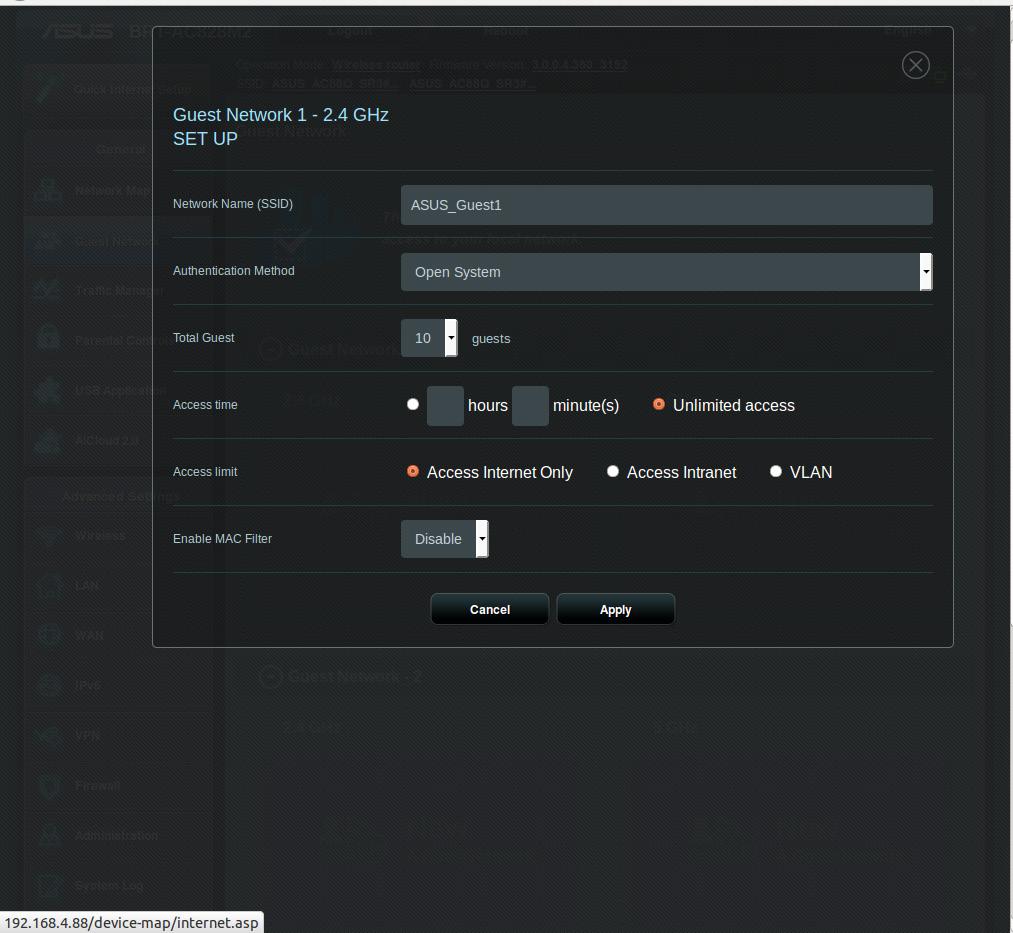Viewport: 1013px width, 933px height.
Task: Edit the Network Name (SSID) field
Action: click(x=666, y=205)
